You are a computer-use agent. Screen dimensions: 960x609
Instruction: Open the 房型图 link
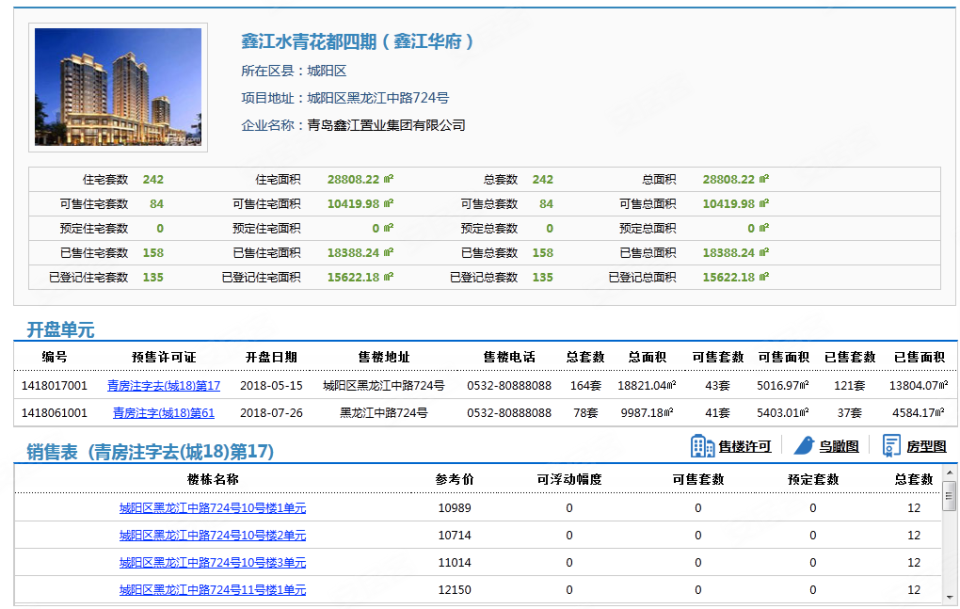926,447
